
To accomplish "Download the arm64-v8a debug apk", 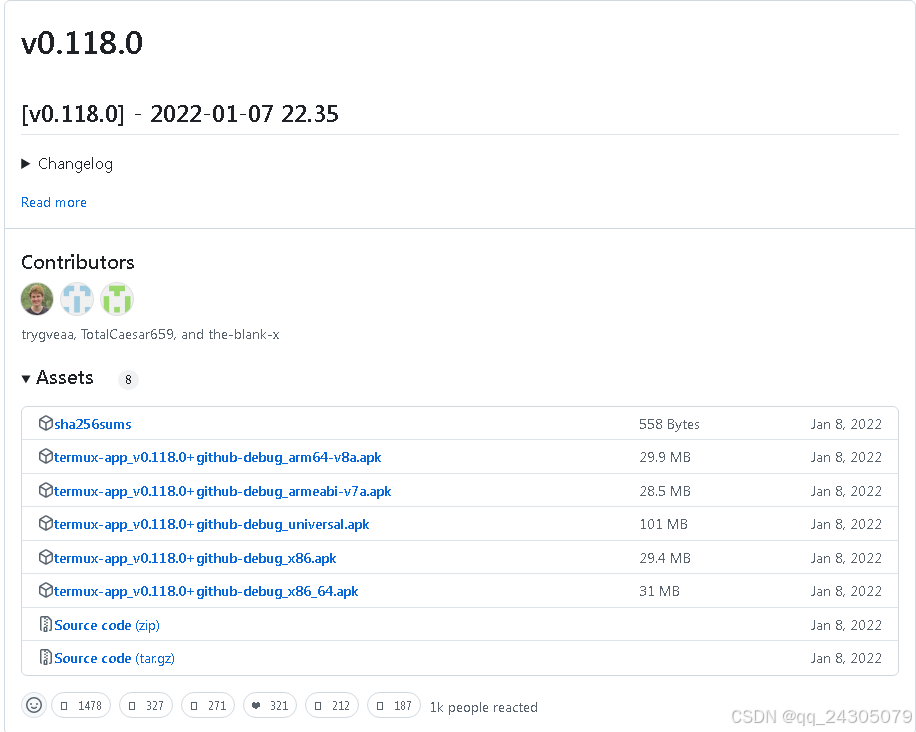I will pyautogui.click(x=217, y=457).
